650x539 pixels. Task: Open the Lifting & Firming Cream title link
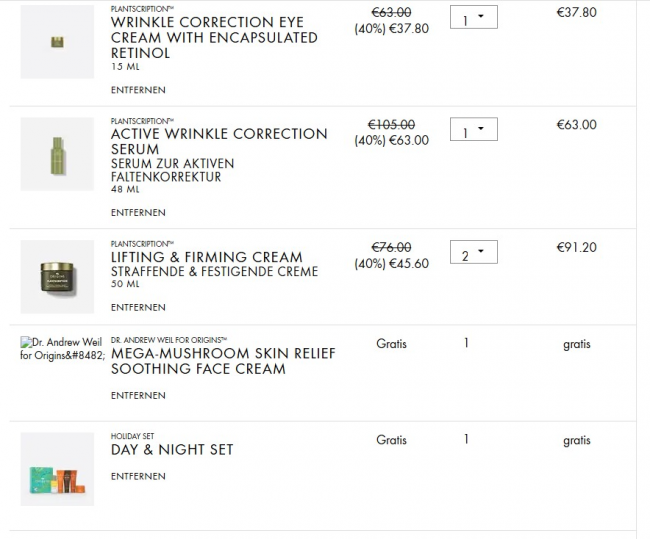point(208,256)
